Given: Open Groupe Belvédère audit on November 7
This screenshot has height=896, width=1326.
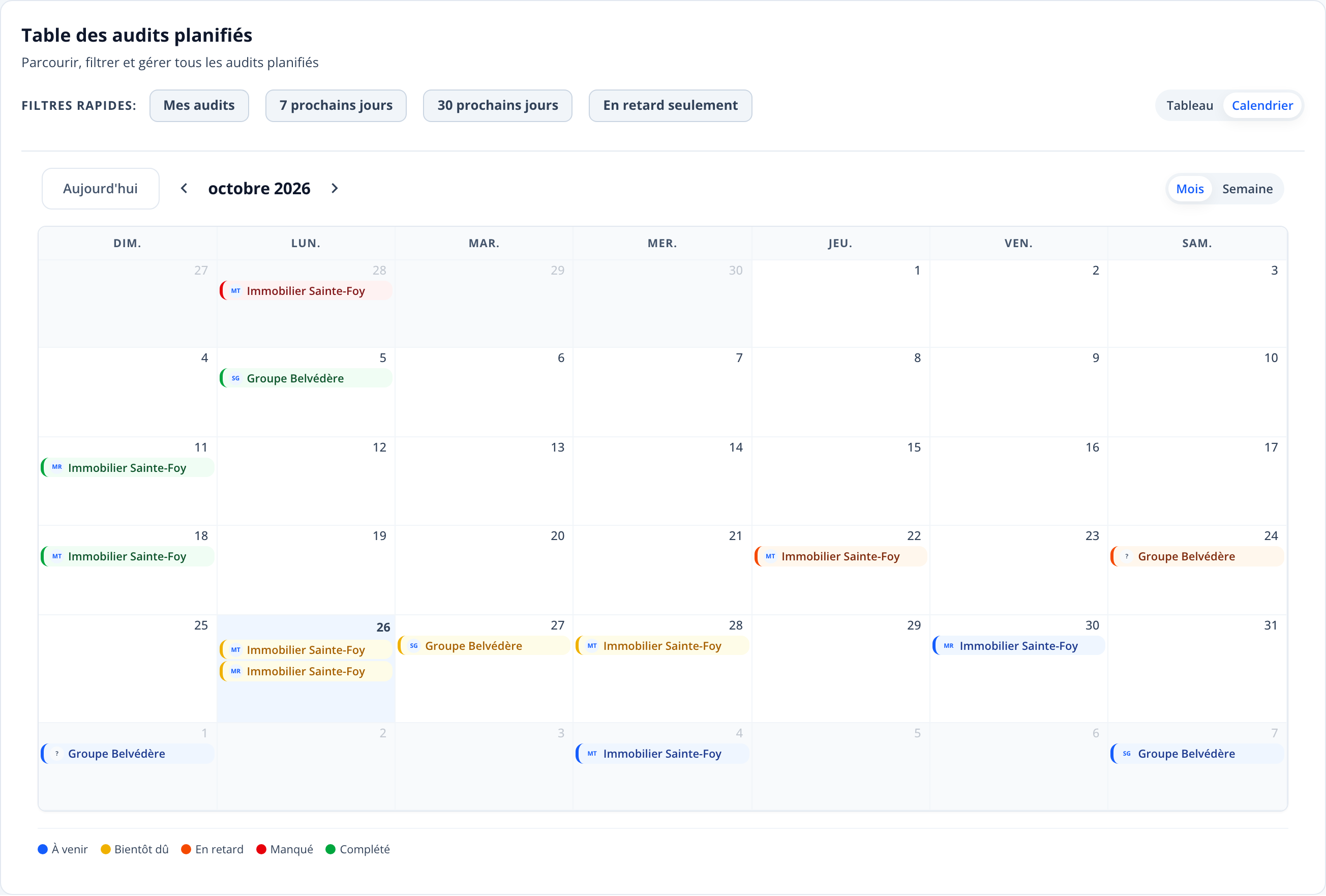Looking at the screenshot, I should point(1197,754).
